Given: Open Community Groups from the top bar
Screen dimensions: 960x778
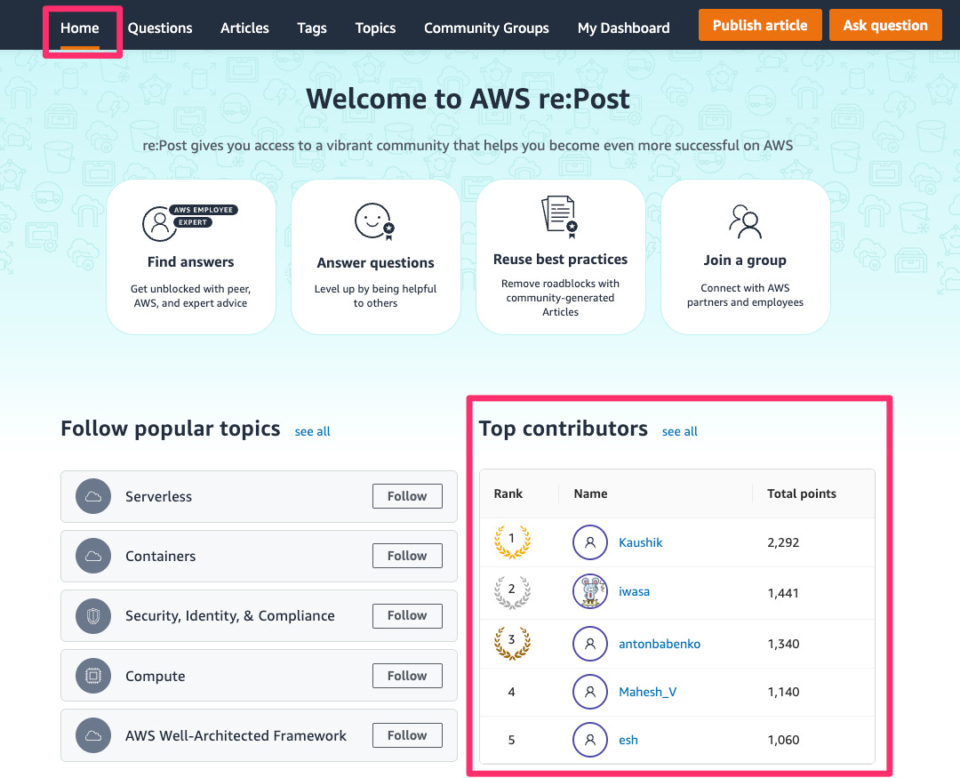Looking at the screenshot, I should (x=486, y=28).
